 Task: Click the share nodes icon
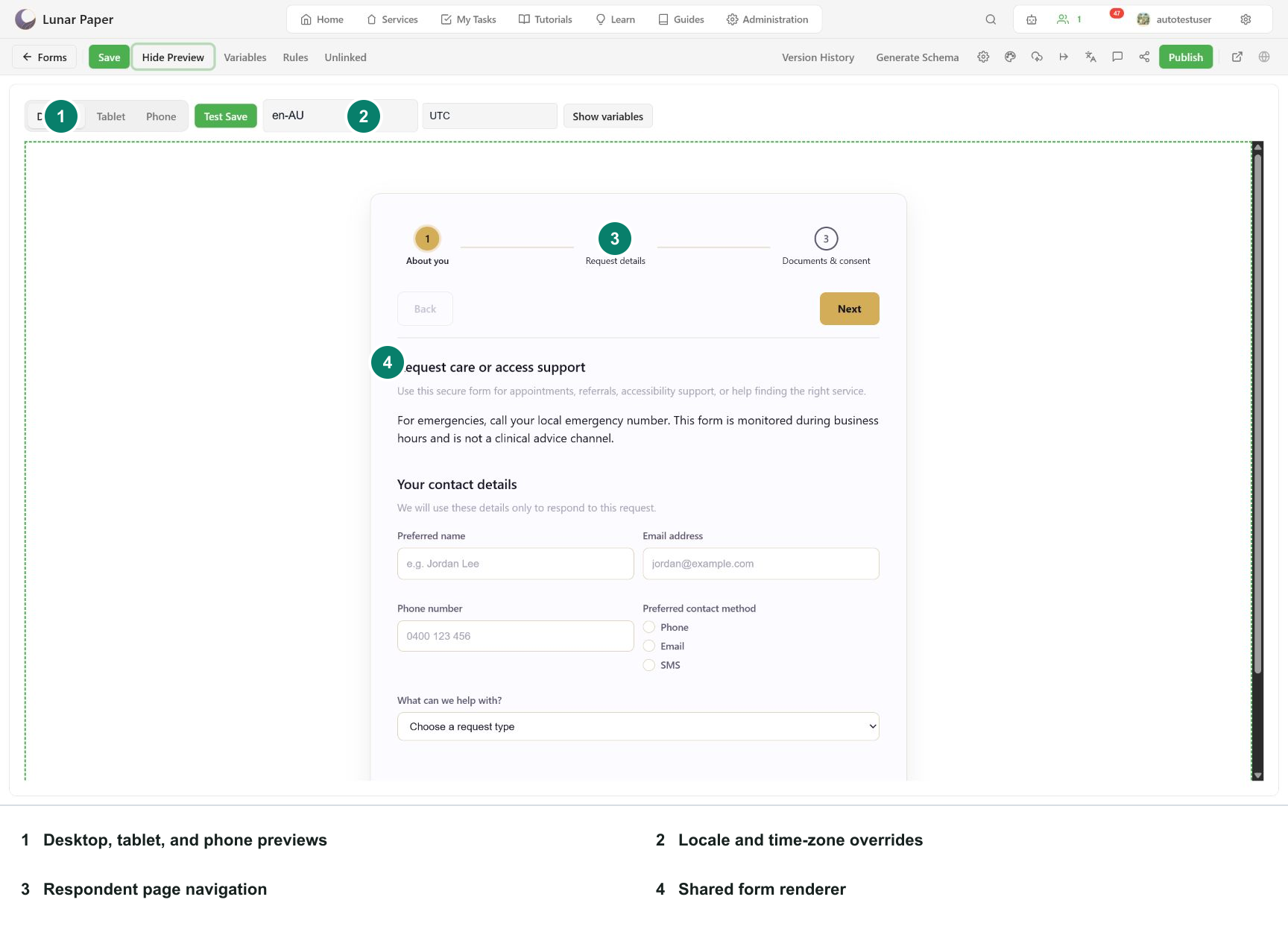tap(1144, 57)
